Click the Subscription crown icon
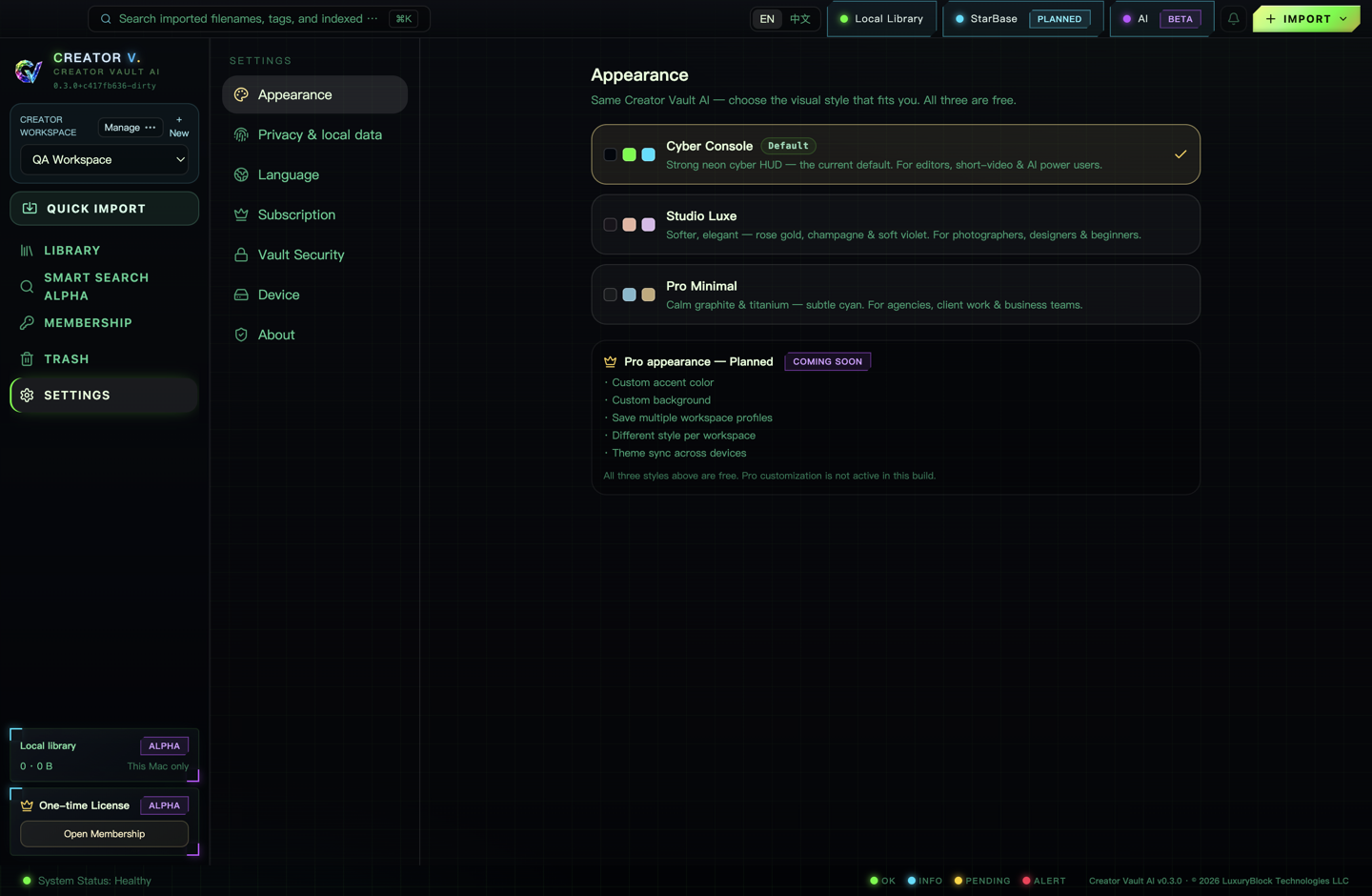Image resolution: width=1372 pixels, height=896 pixels. click(x=241, y=214)
